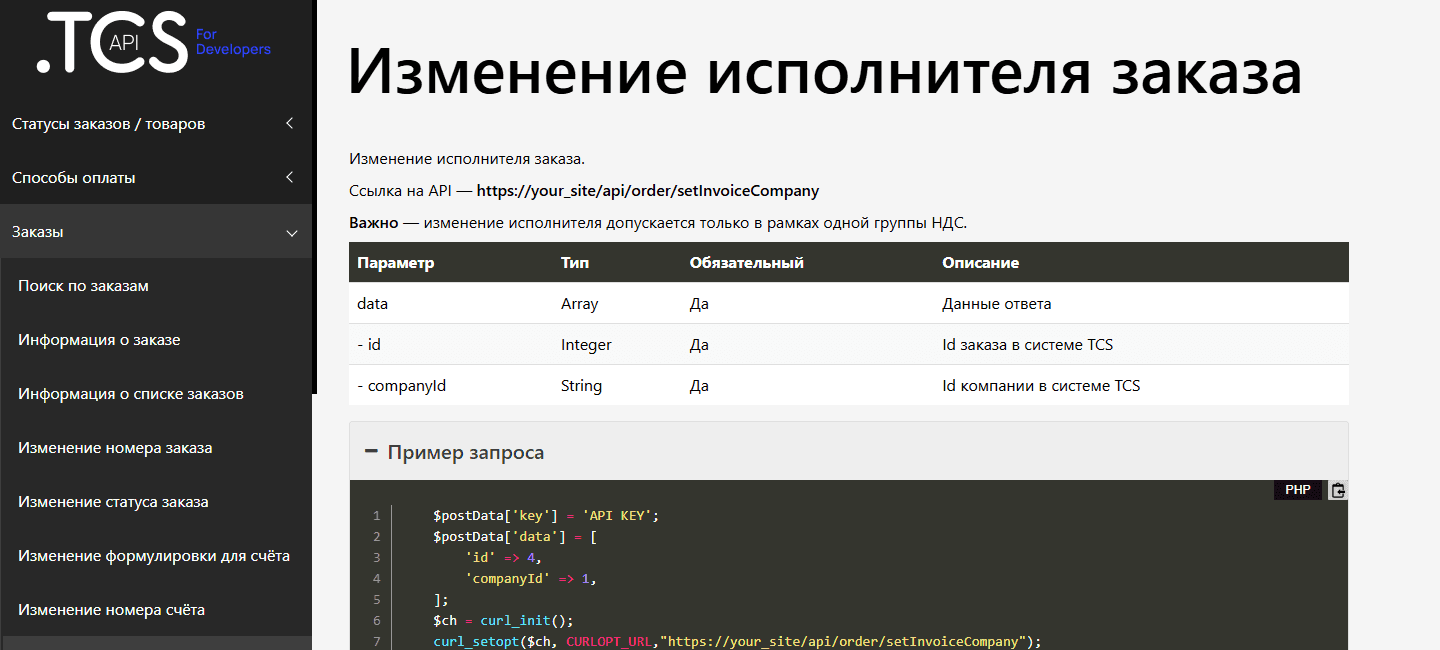Click the copy-to-clipboard icon on code example
1440x650 pixels.
point(1337,490)
